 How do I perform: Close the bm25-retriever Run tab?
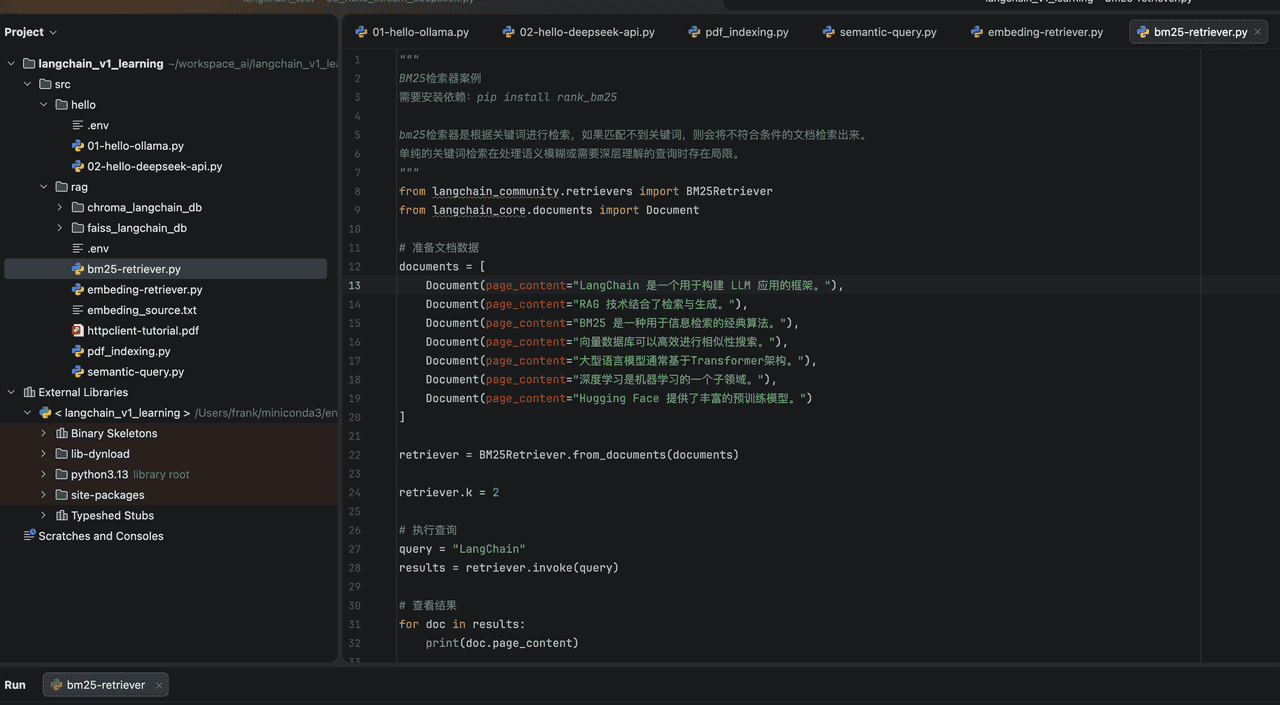tap(159, 685)
